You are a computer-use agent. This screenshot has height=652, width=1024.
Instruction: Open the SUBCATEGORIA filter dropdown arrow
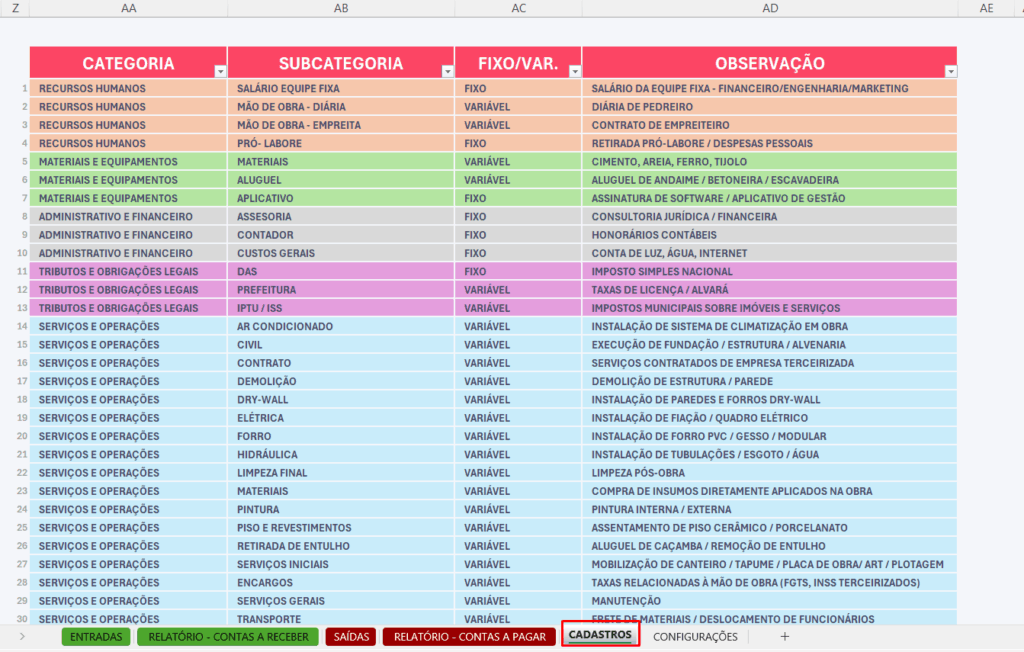point(447,71)
